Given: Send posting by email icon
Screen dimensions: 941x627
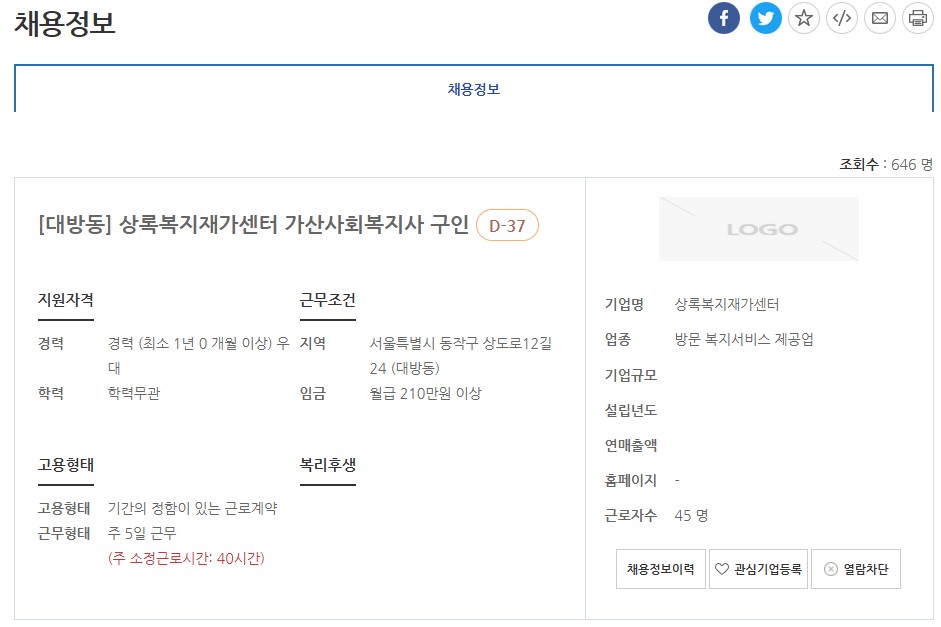Looking at the screenshot, I should tap(880, 18).
